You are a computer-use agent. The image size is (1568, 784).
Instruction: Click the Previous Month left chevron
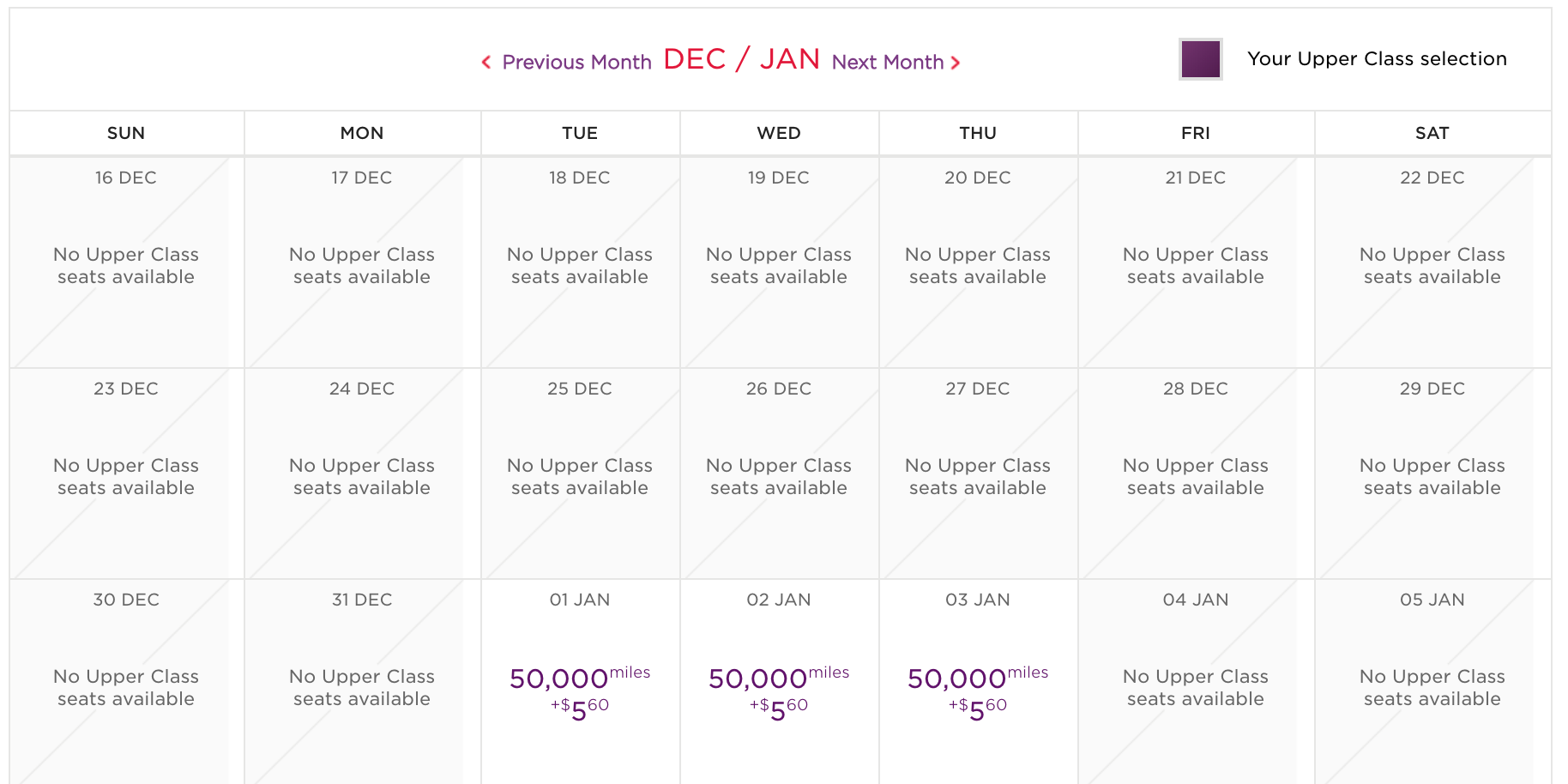(486, 63)
